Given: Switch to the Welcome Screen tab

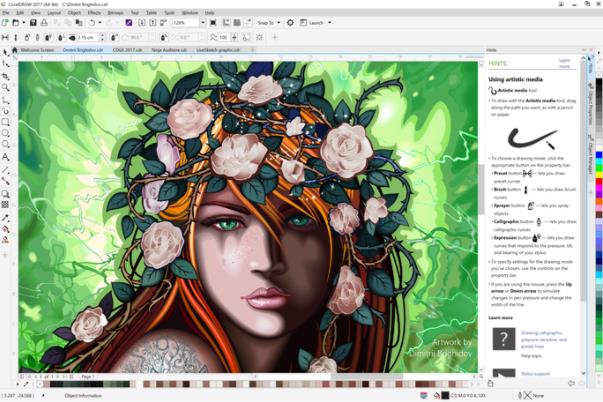Looking at the screenshot, I should 36,48.
